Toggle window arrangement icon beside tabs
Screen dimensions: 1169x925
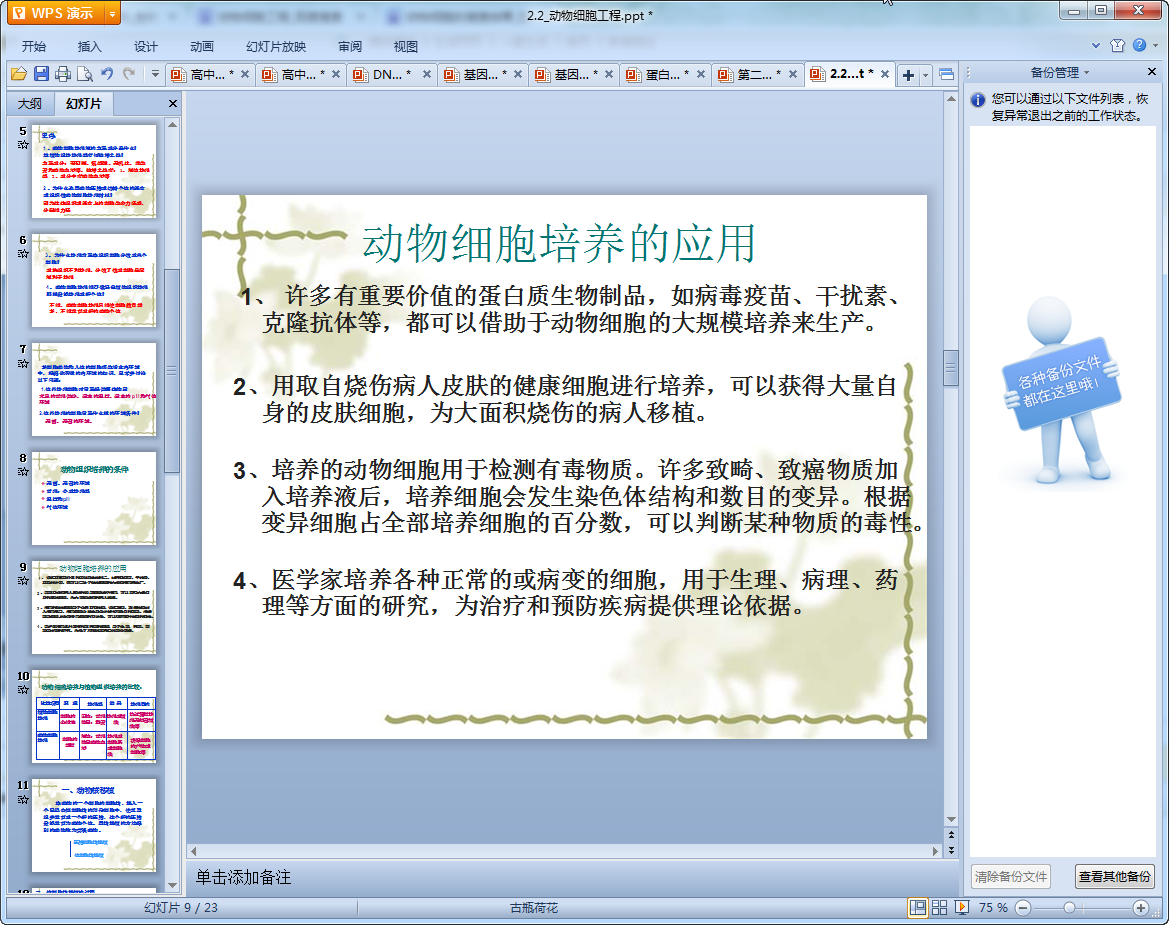point(946,75)
